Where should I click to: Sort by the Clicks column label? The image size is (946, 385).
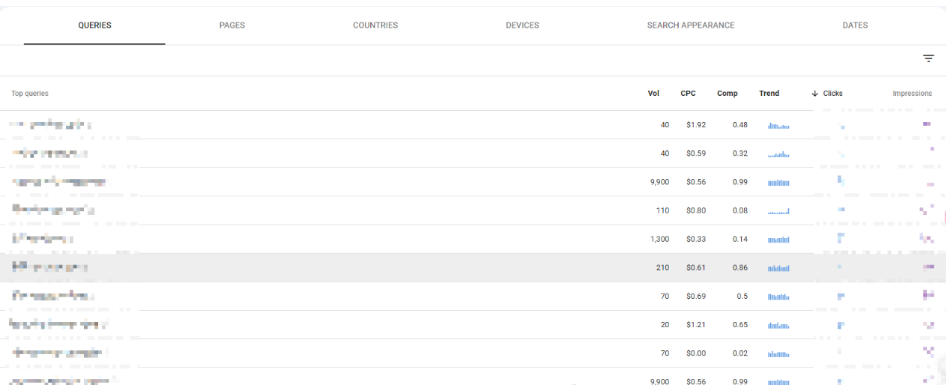pos(833,94)
